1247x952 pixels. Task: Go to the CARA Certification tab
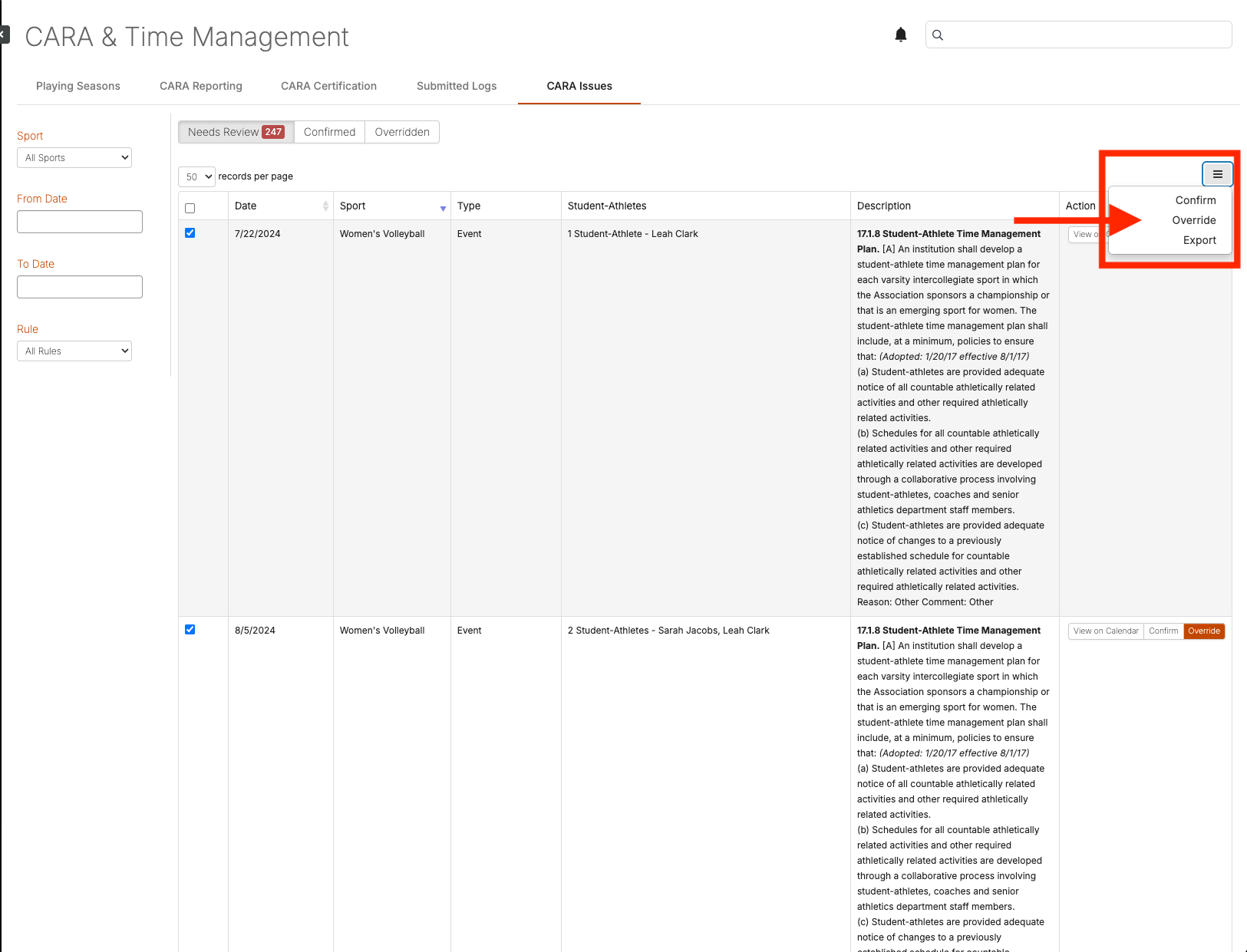[x=328, y=86]
